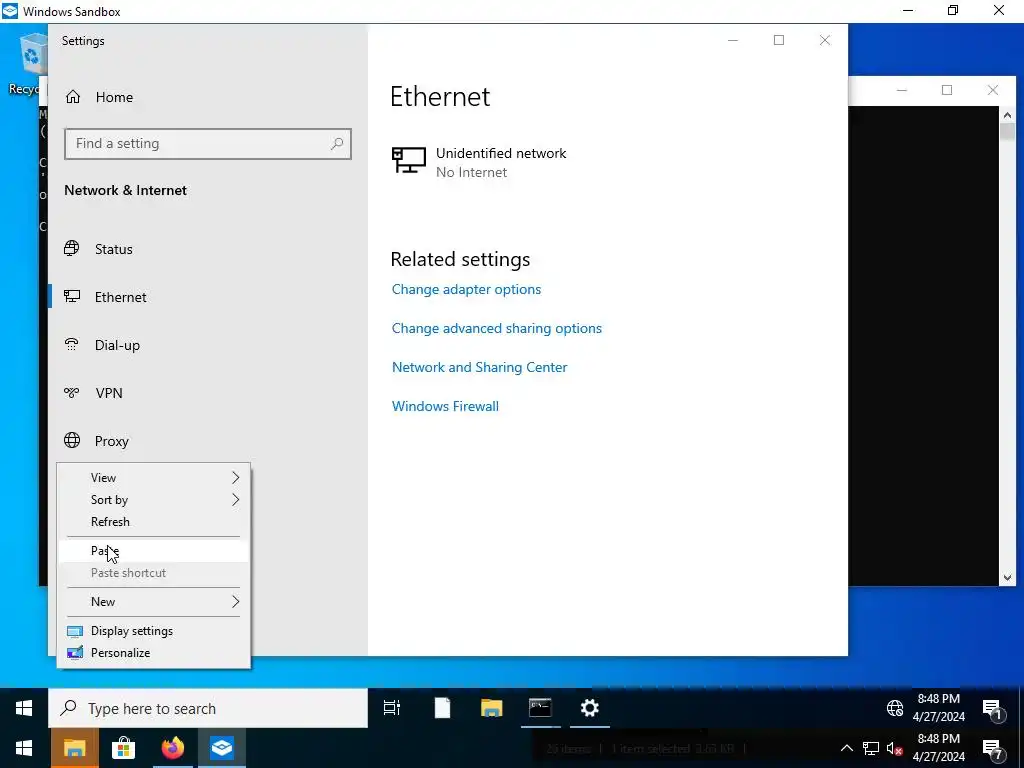The width and height of the screenshot is (1024, 768).
Task: Click the Type here to search box
Action: (208, 709)
